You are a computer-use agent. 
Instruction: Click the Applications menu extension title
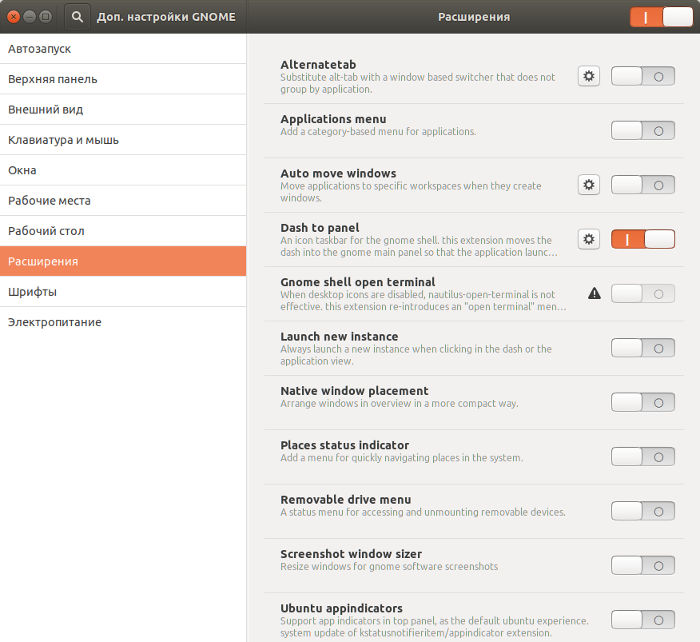(x=333, y=119)
